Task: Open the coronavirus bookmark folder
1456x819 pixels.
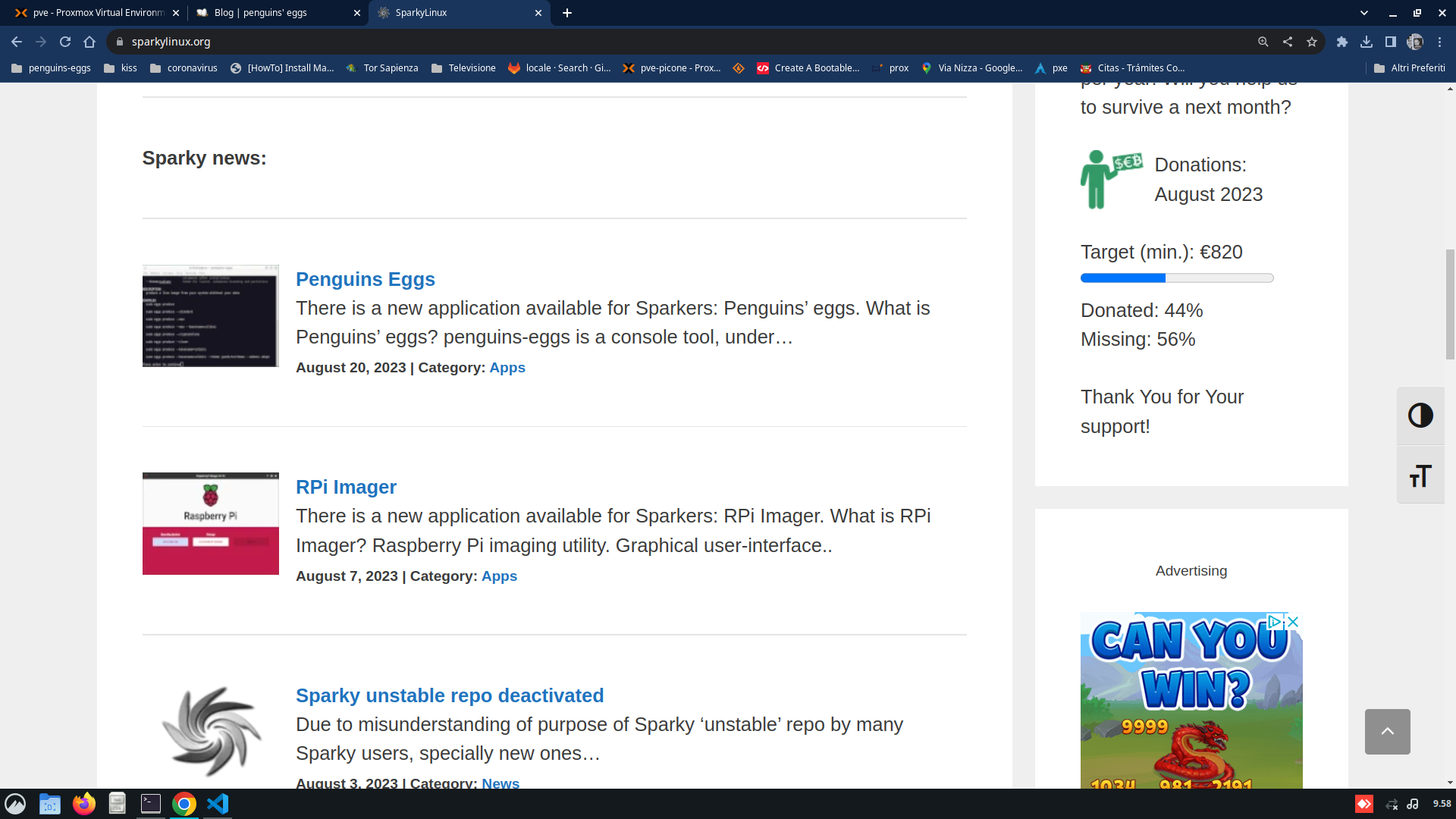Action: [184, 68]
